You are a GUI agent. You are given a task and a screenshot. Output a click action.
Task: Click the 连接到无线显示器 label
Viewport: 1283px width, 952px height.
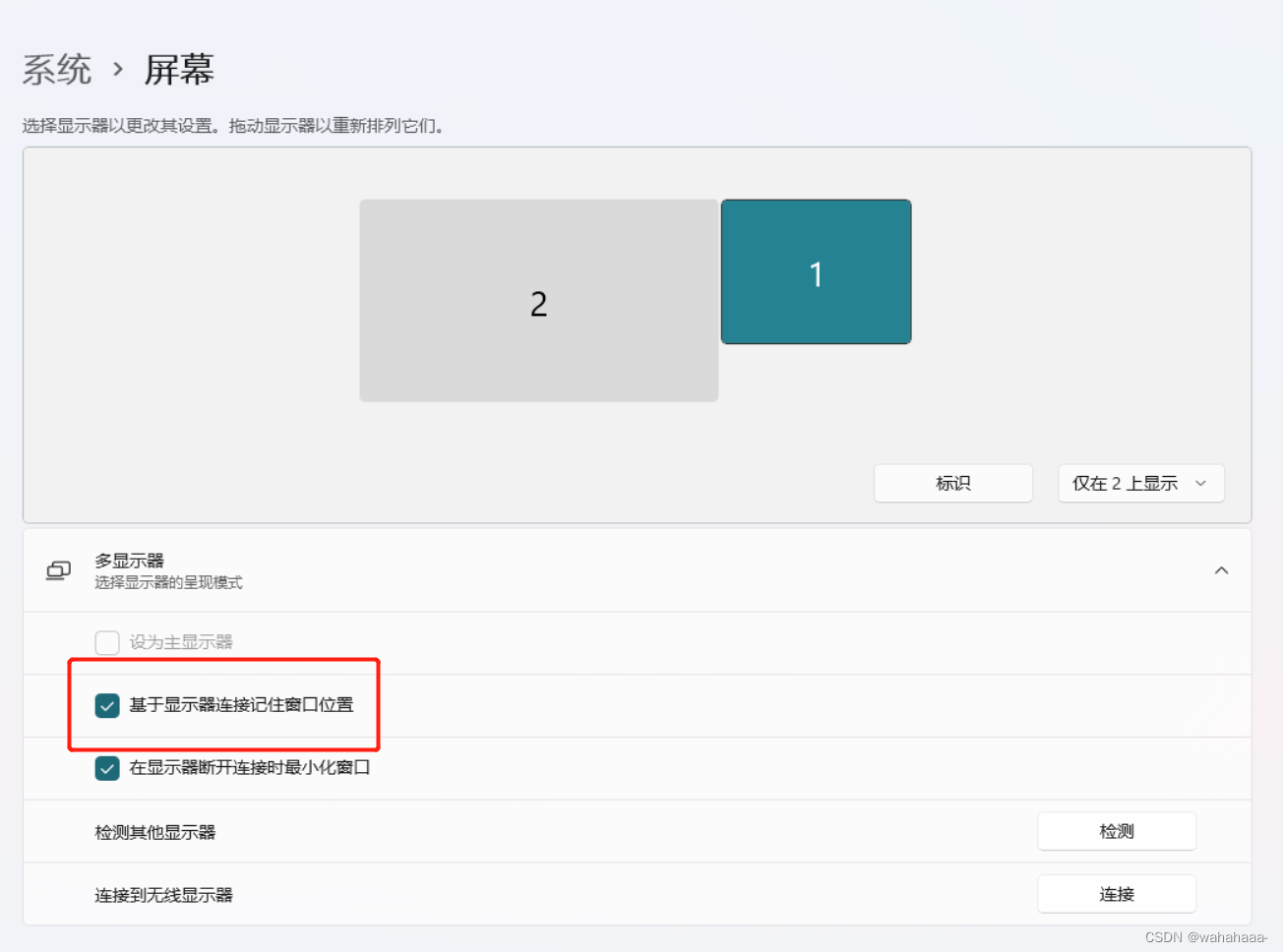pos(164,895)
